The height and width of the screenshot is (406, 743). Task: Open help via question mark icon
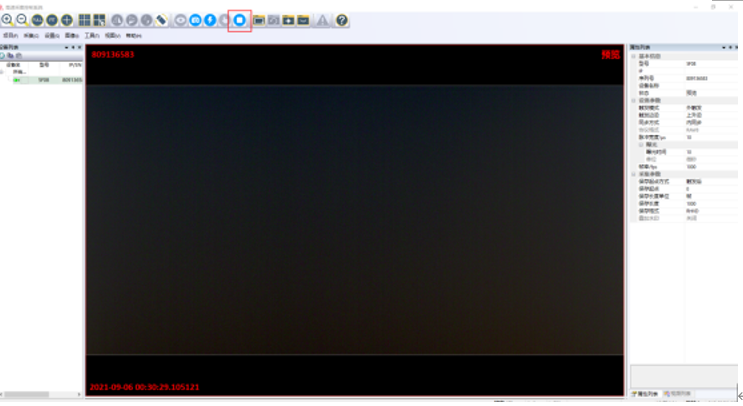[342, 20]
